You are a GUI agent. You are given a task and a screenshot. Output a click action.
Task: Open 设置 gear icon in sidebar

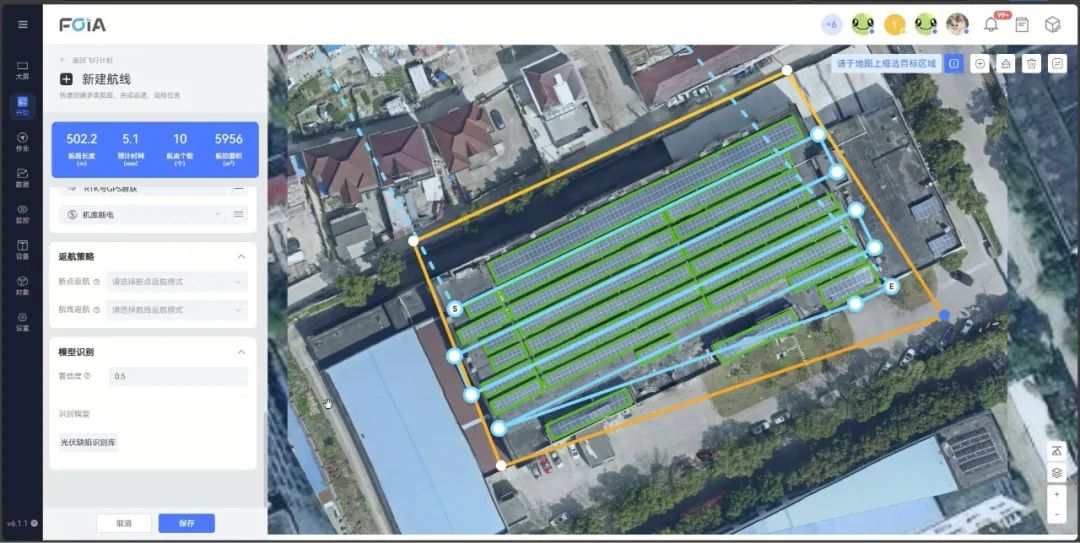point(22,320)
